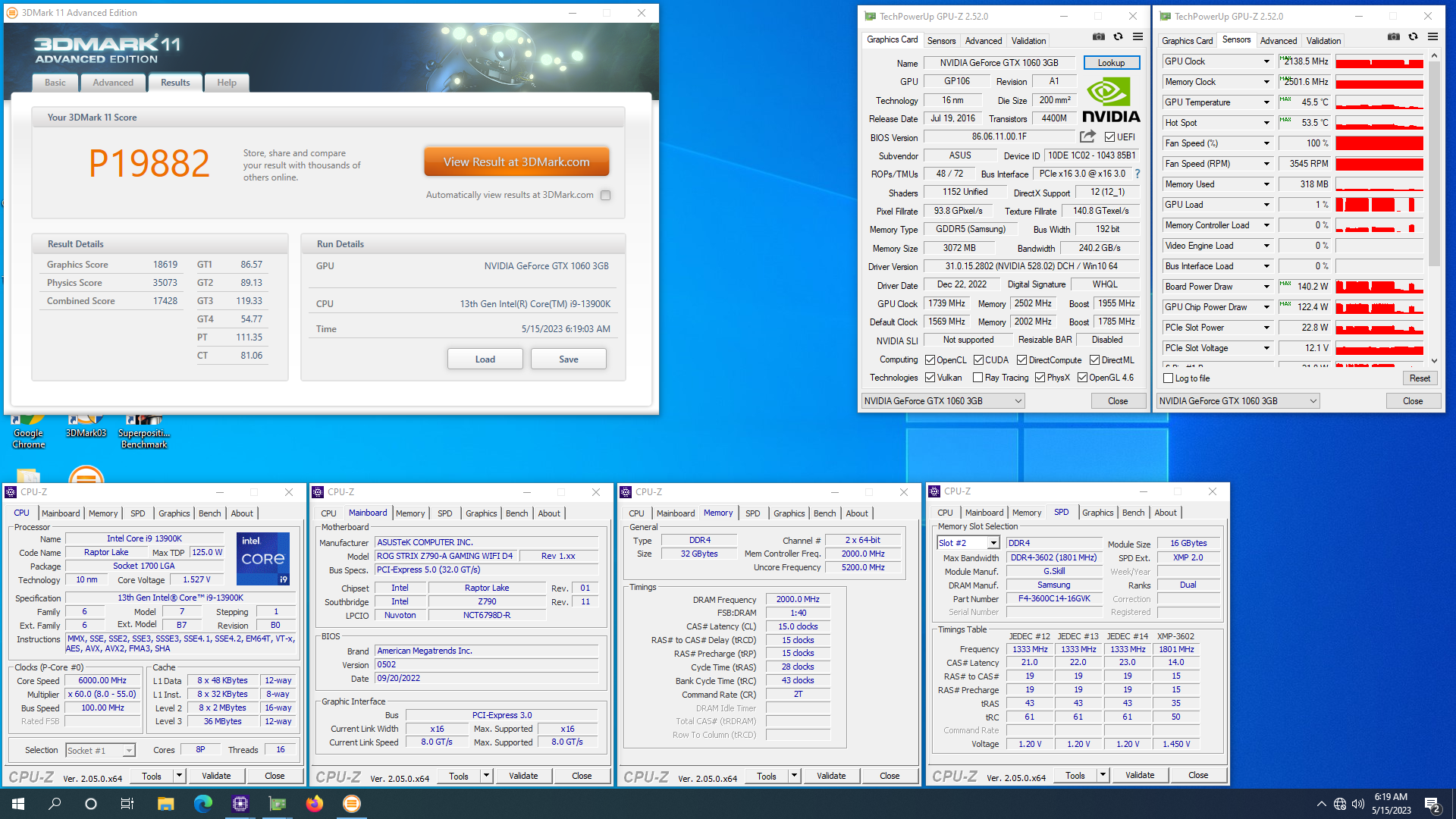Open Validation tab in GPU-Z Graphics Card window
This screenshot has height=819, width=1456.
1028,40
